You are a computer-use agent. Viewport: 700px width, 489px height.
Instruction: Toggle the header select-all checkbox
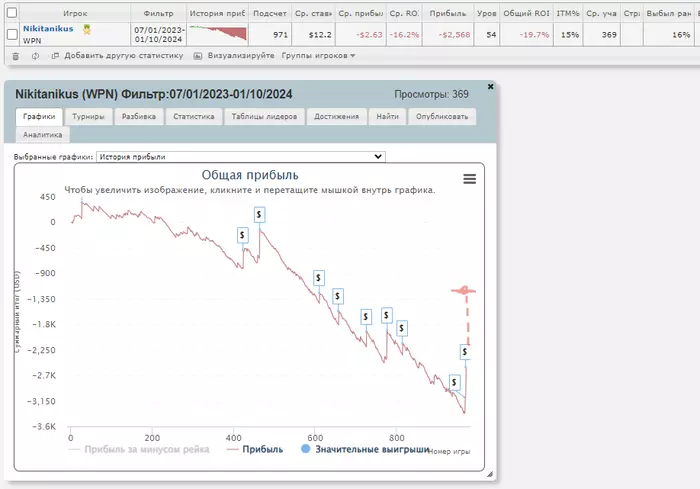12,13
